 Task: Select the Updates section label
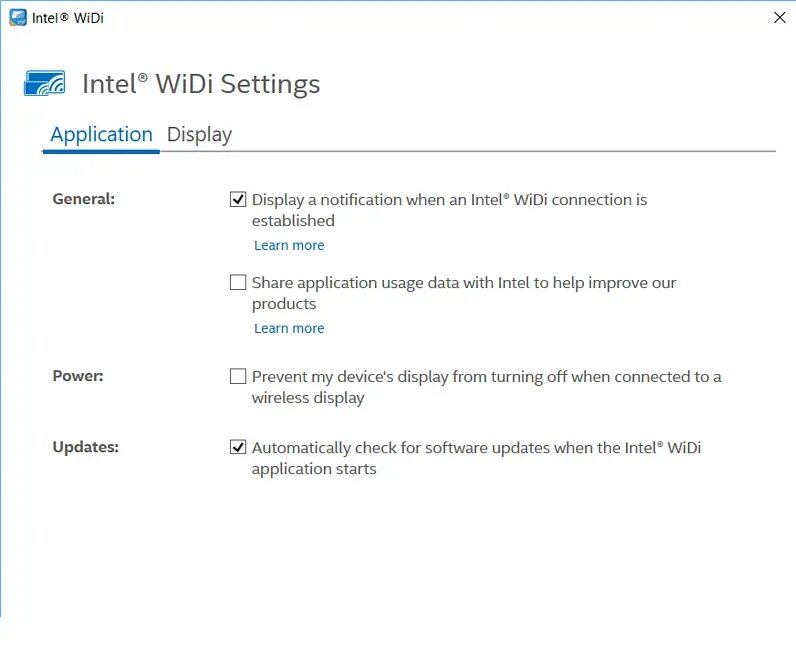click(85, 447)
